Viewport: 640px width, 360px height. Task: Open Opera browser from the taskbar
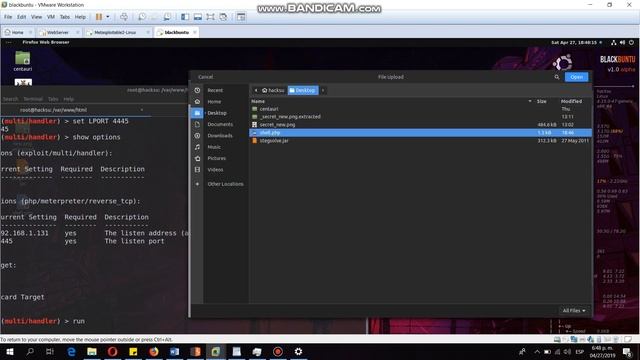[113, 351]
